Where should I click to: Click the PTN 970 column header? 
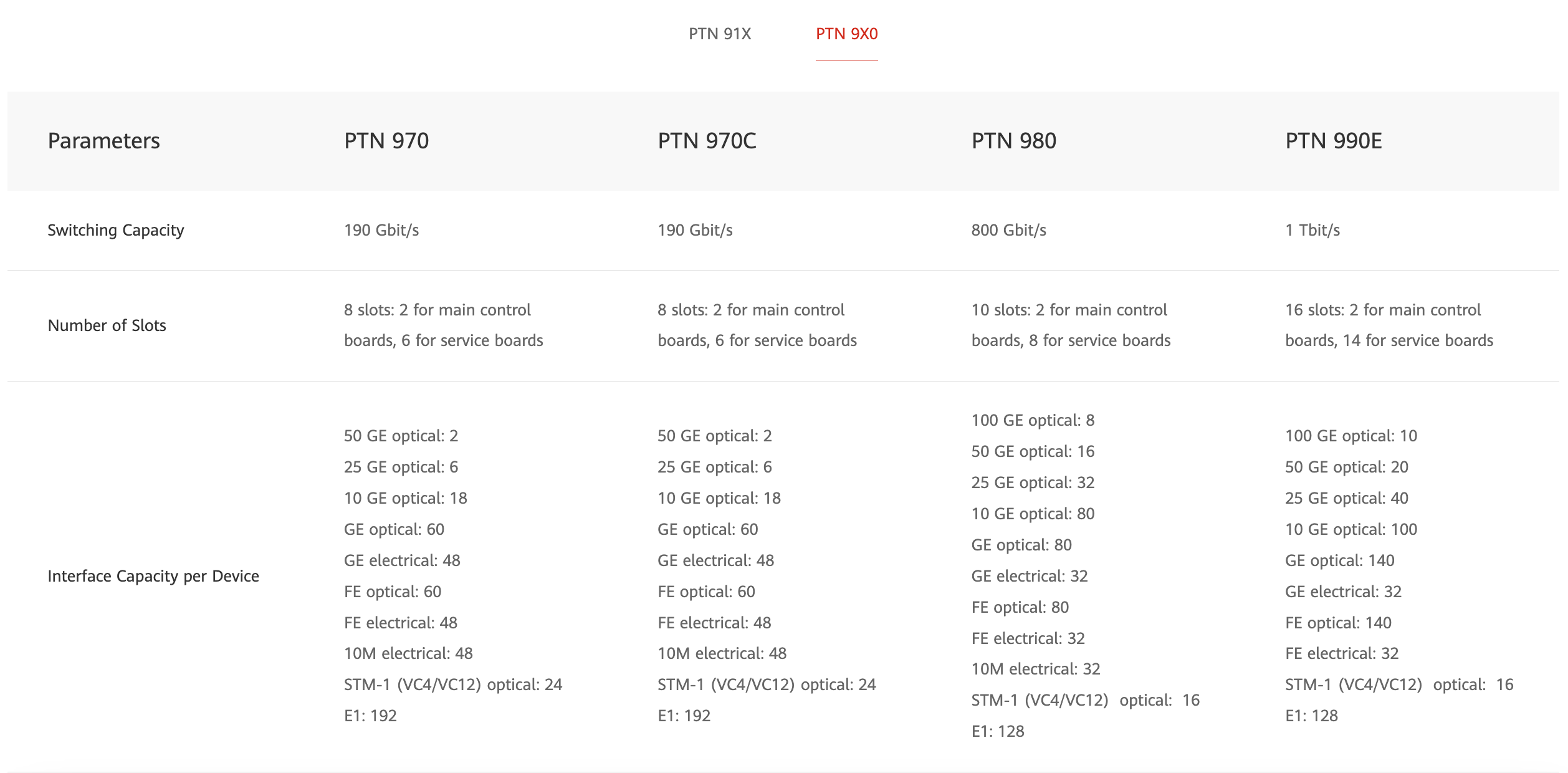pyautogui.click(x=386, y=141)
